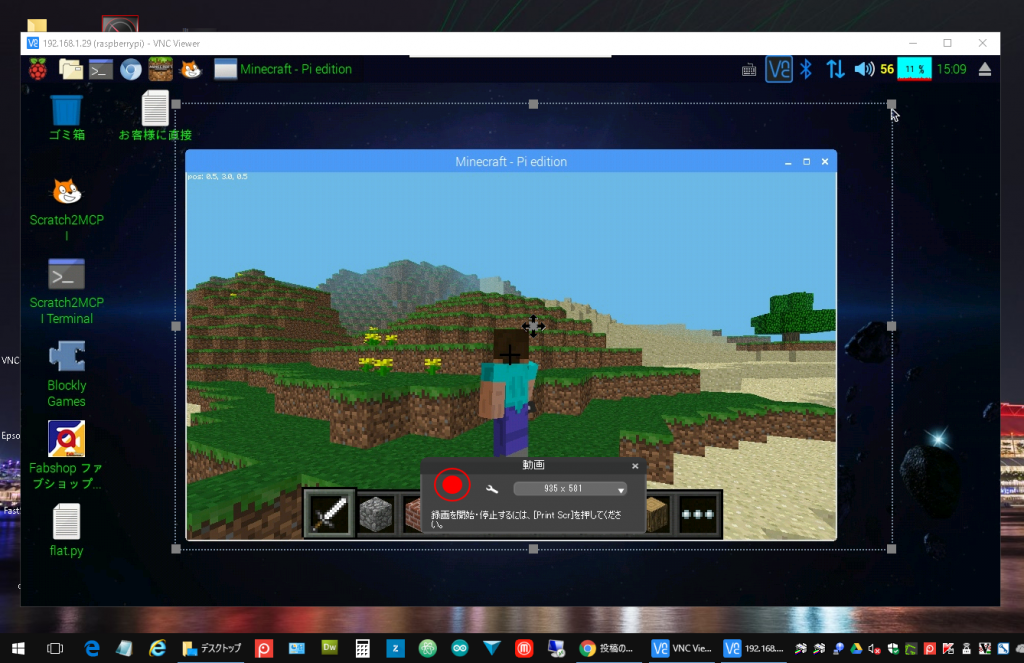Open the calculator from the Windows taskbar
Viewport: 1024px width, 663px height.
362,648
